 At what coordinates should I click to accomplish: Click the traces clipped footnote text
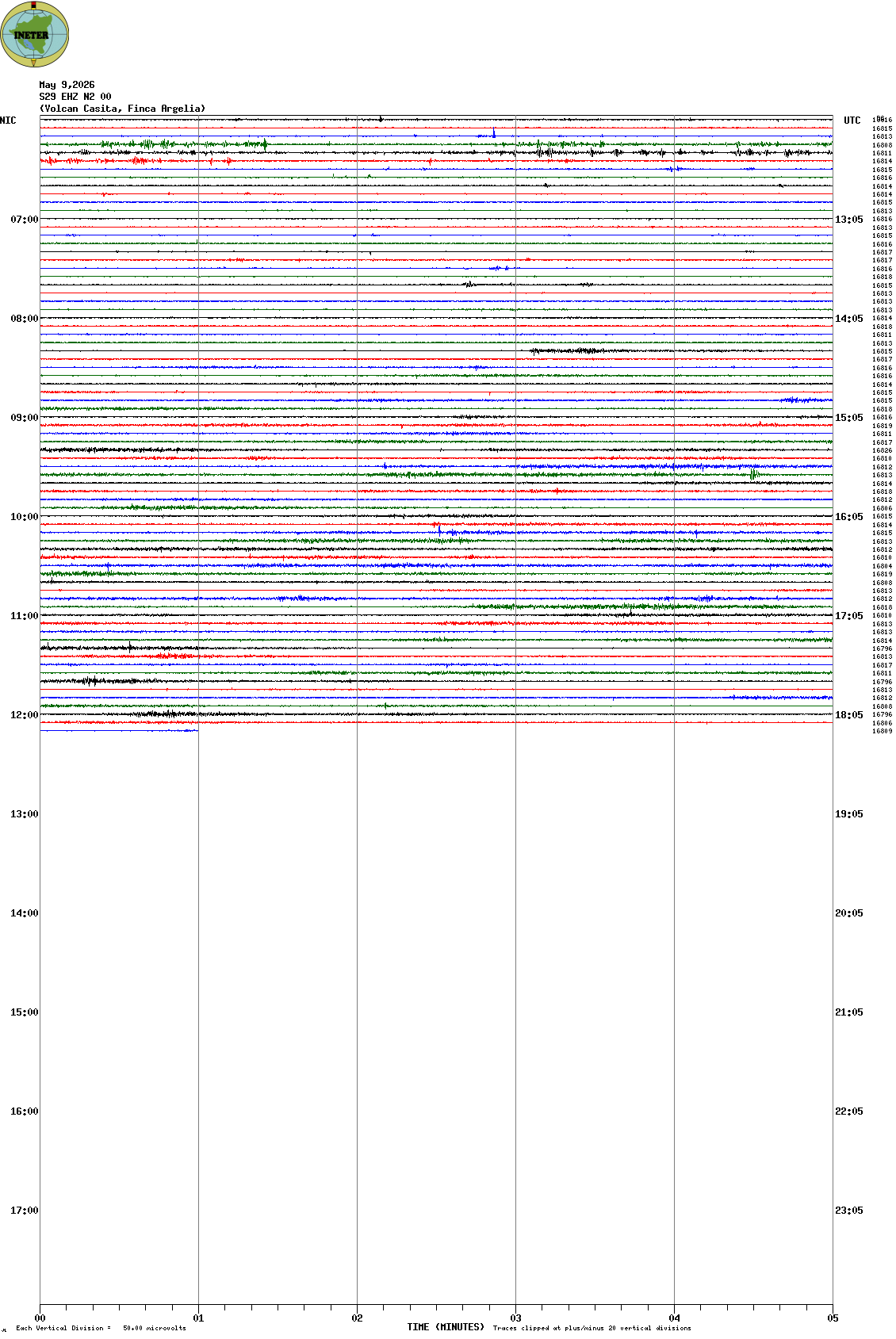click(x=592, y=1328)
